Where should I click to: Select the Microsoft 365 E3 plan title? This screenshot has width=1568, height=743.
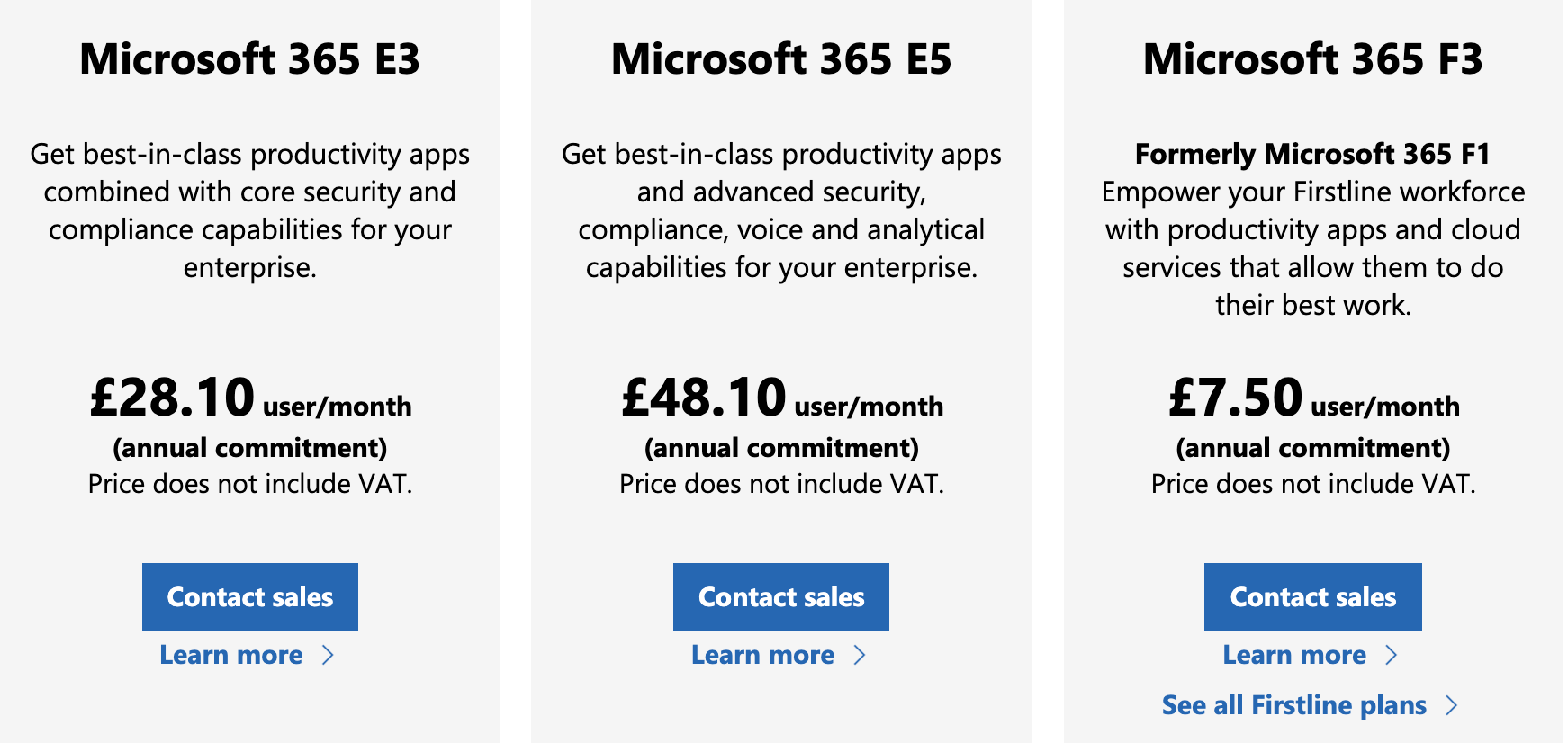coord(249,59)
